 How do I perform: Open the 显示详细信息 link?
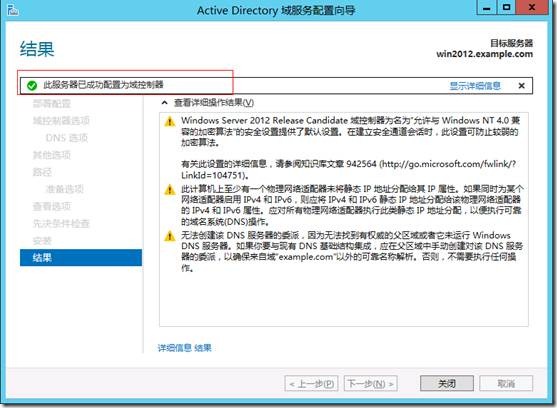pyautogui.click(x=475, y=86)
